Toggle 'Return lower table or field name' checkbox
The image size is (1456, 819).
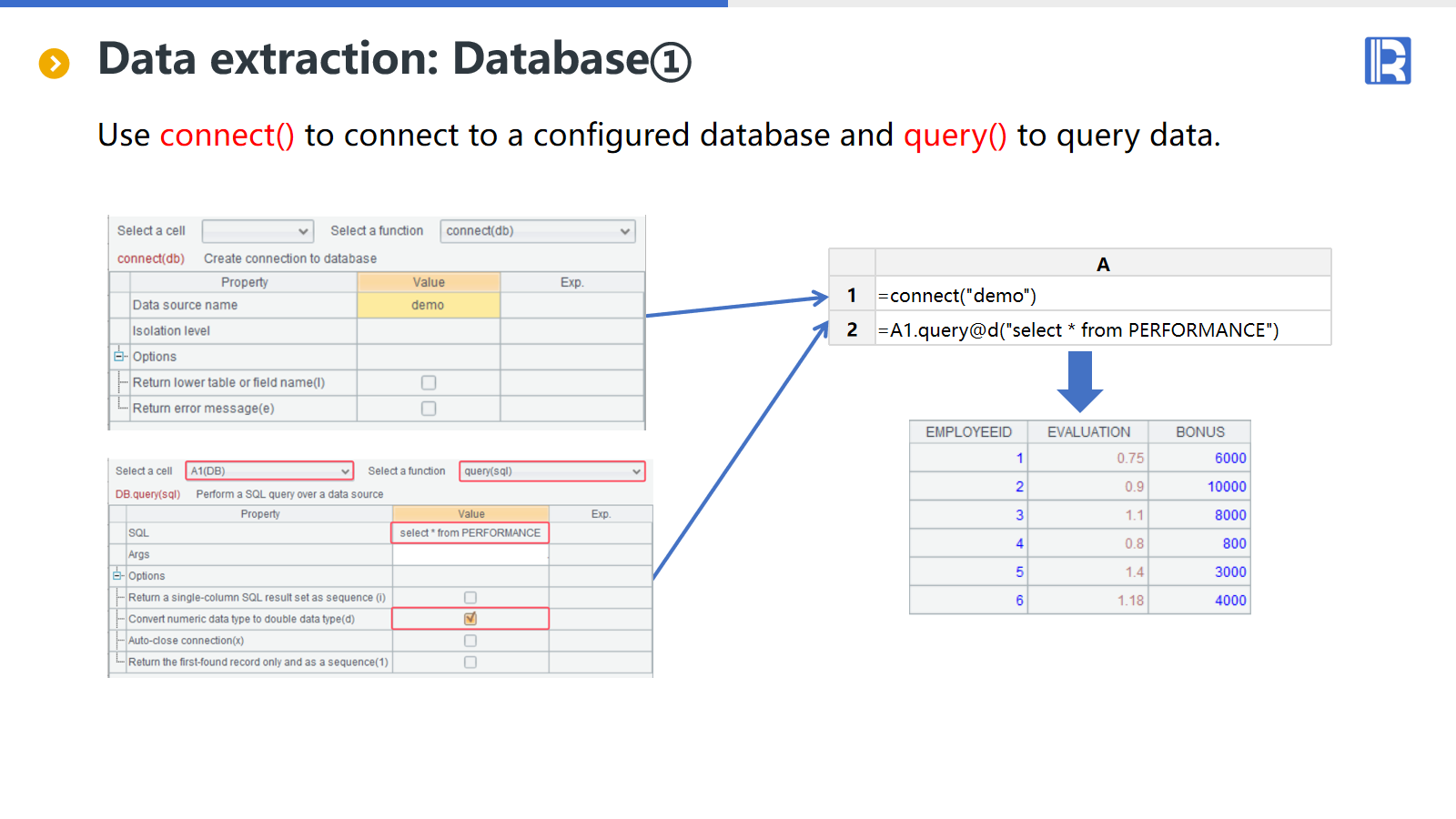(429, 383)
